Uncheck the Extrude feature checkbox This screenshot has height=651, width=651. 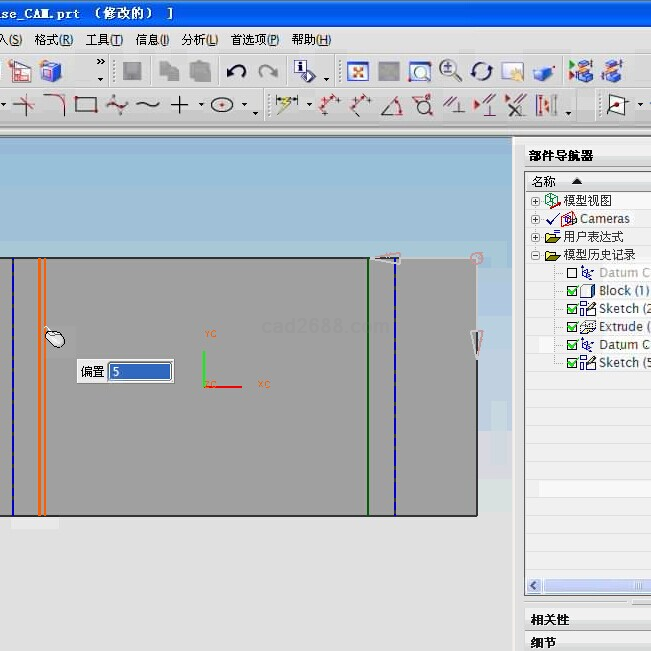pos(572,327)
